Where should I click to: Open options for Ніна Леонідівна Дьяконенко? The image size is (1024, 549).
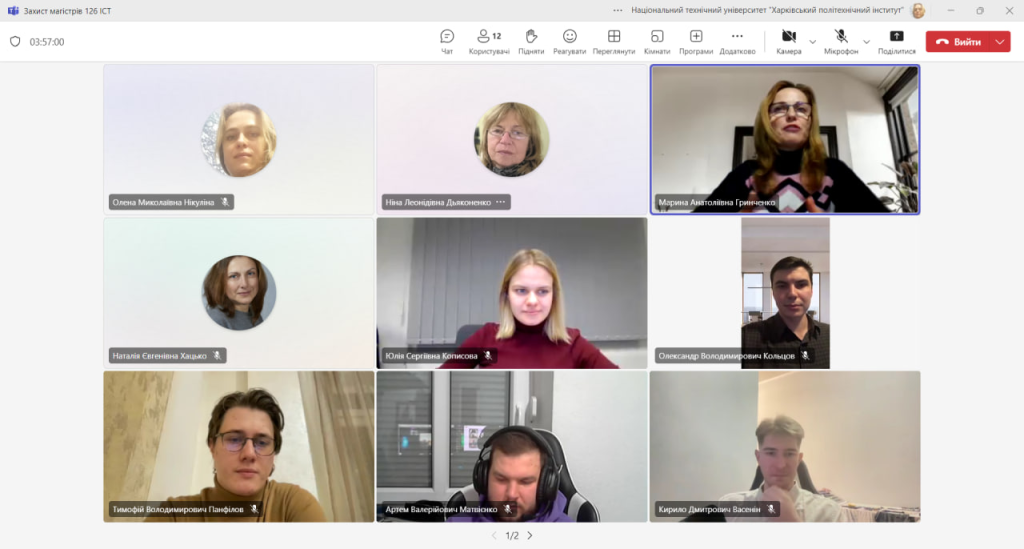501,202
